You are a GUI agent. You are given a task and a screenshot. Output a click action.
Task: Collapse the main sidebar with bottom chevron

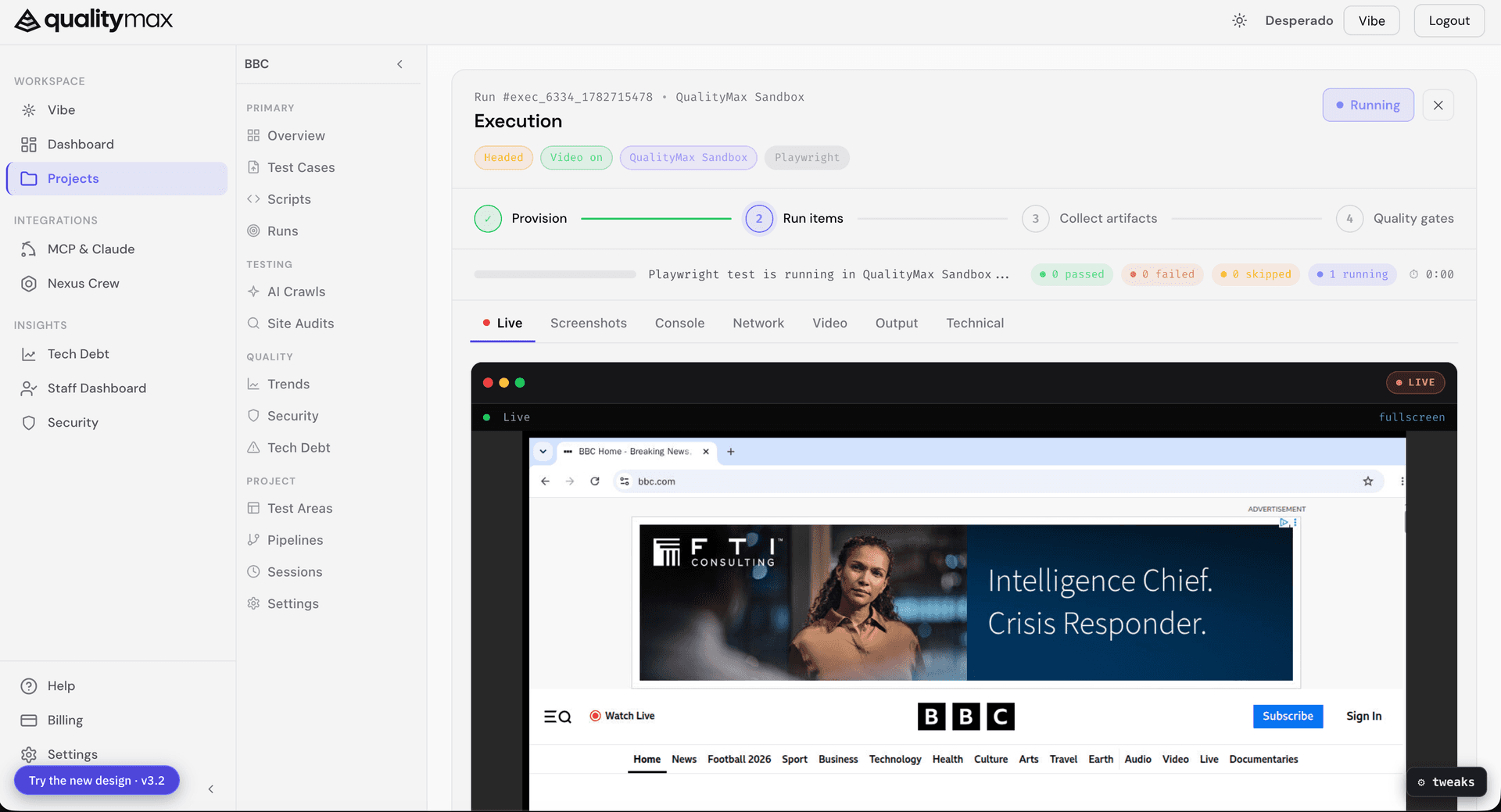click(x=211, y=789)
